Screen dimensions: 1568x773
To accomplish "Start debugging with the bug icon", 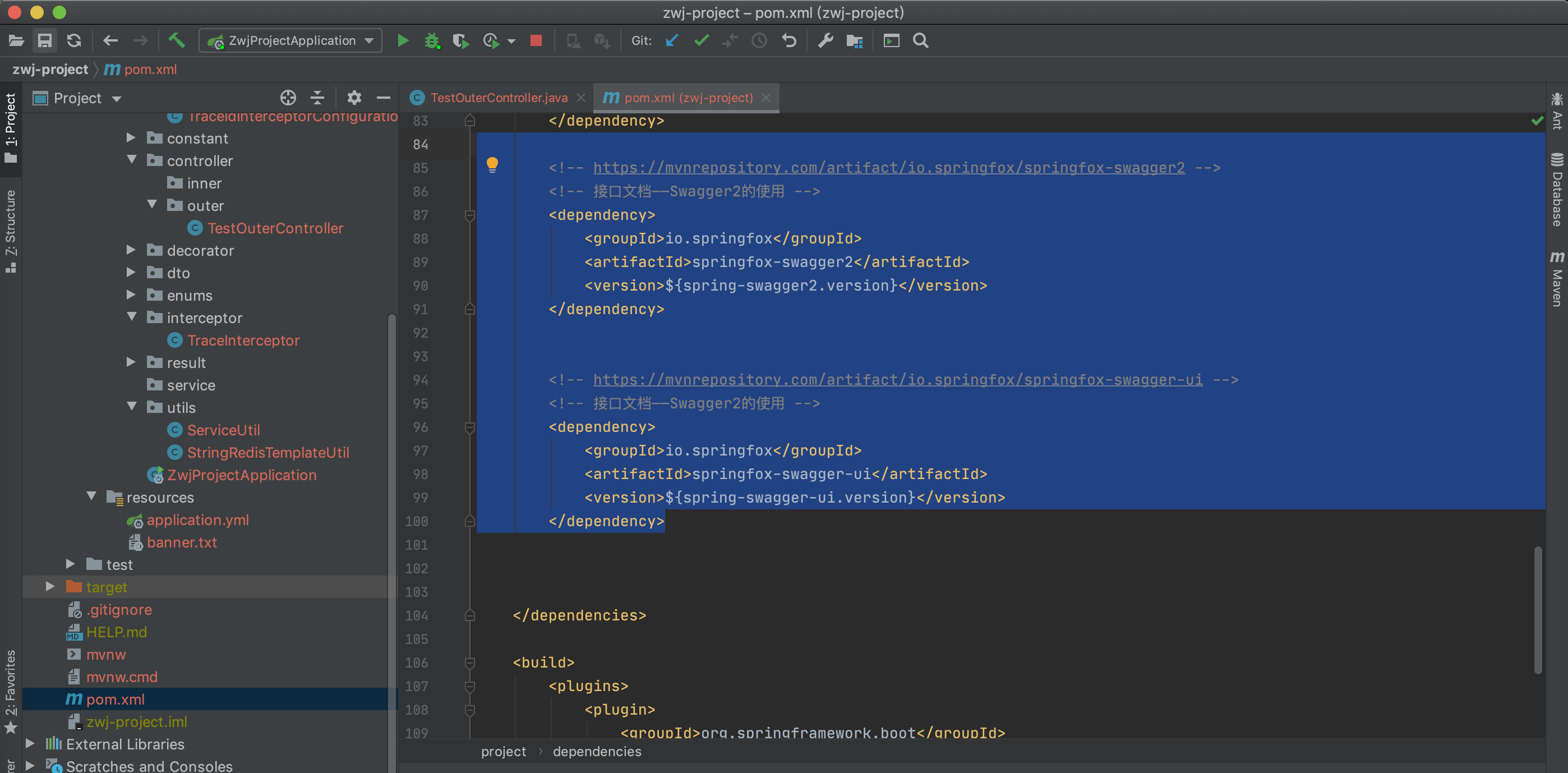I will pos(432,40).
